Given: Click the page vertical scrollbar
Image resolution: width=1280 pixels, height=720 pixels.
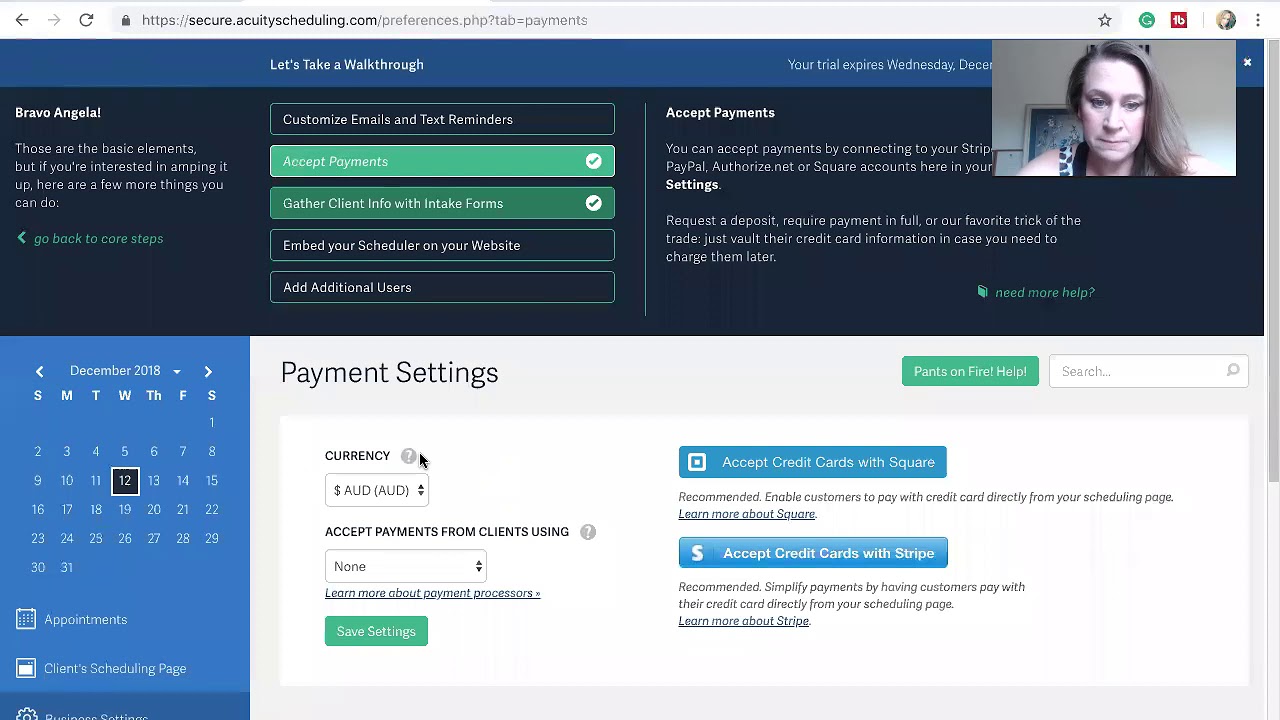Looking at the screenshot, I should pyautogui.click(x=1272, y=260).
